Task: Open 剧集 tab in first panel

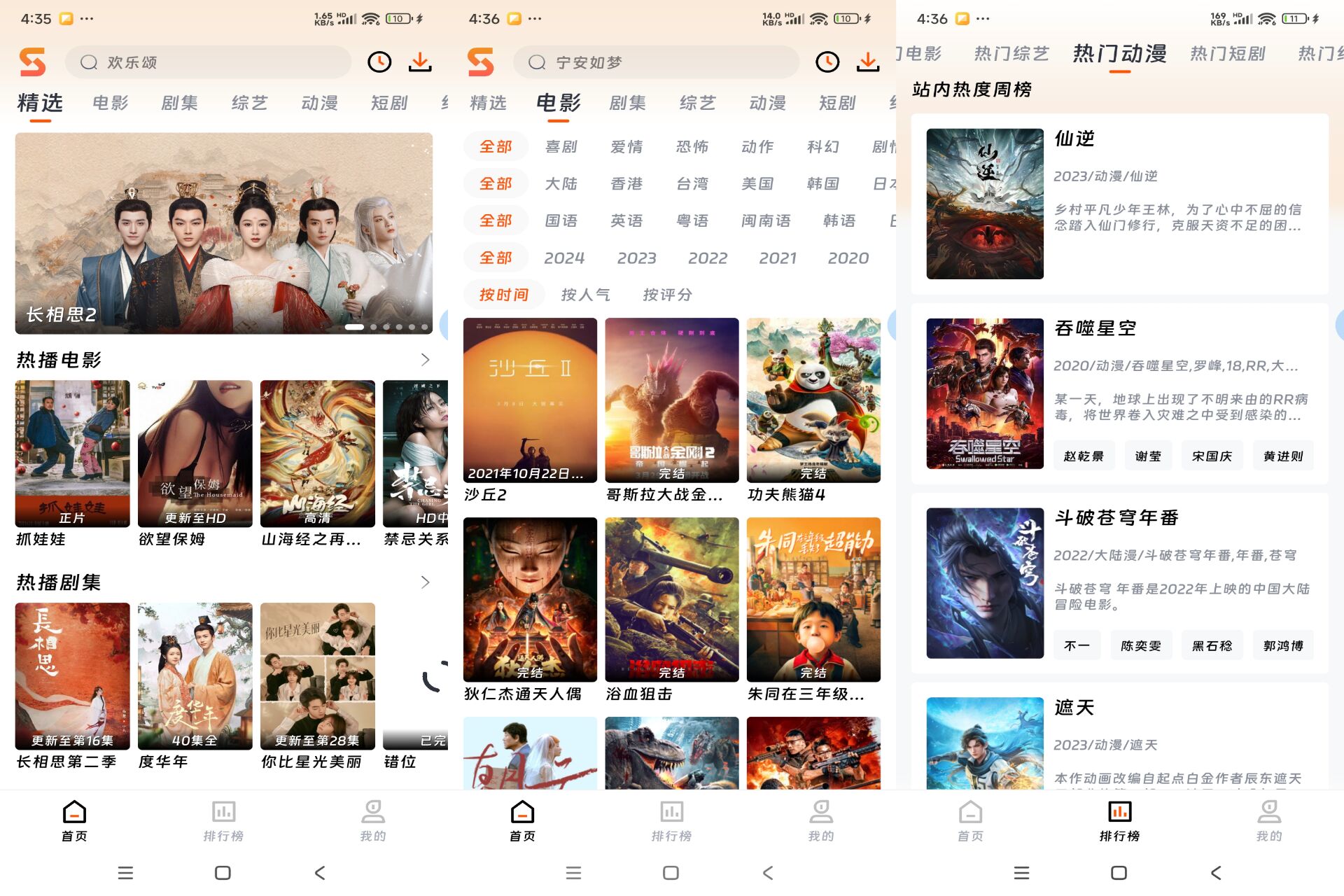Action: pyautogui.click(x=179, y=104)
